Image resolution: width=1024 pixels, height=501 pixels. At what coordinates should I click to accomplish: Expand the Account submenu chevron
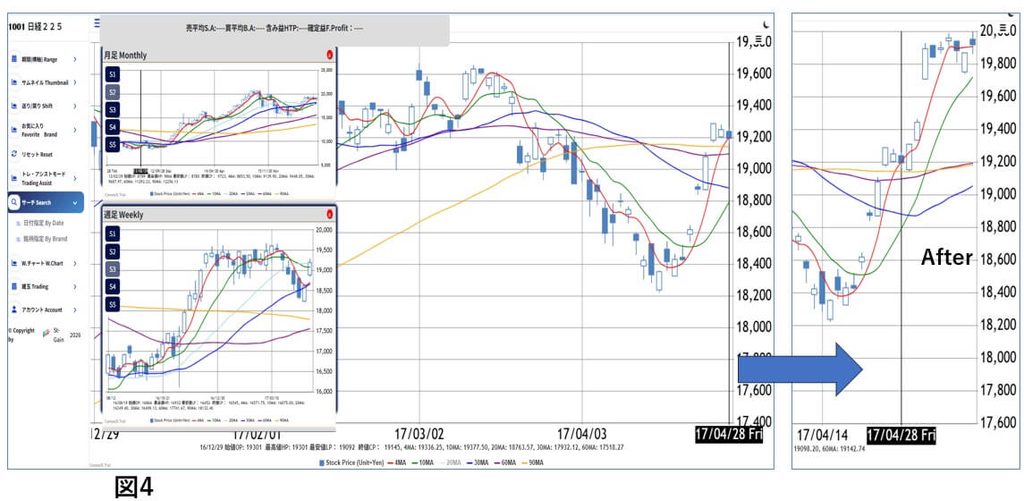pyautogui.click(x=75, y=310)
